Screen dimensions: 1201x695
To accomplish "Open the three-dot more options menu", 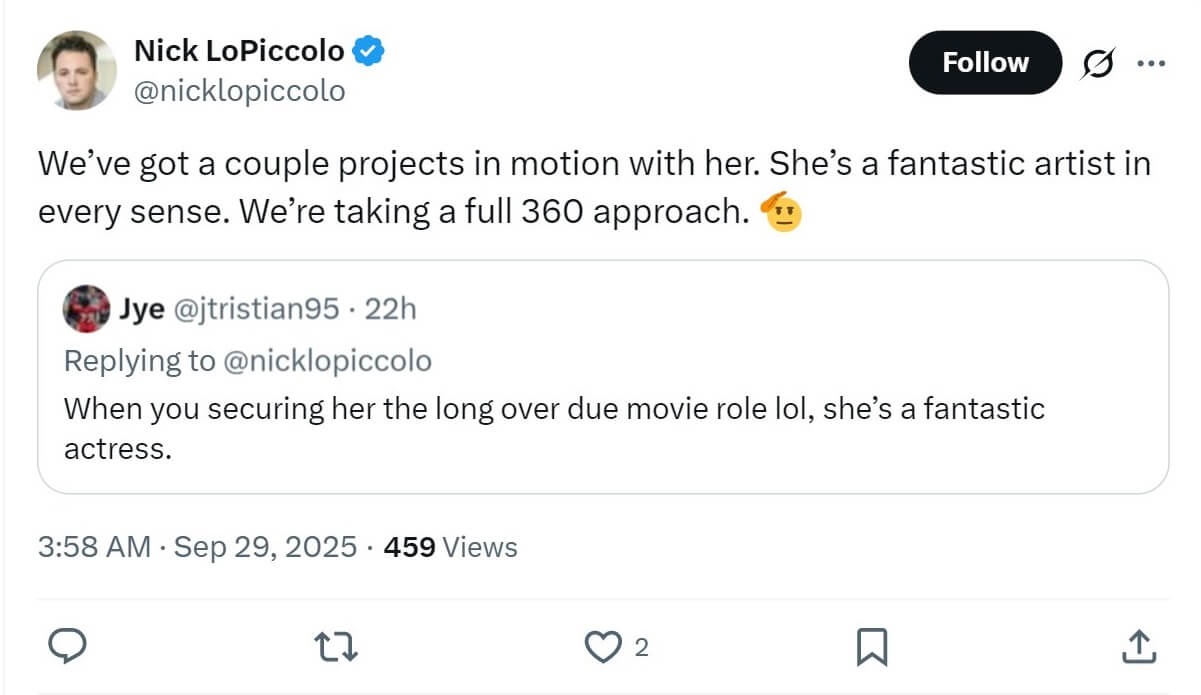I will 1151,63.
